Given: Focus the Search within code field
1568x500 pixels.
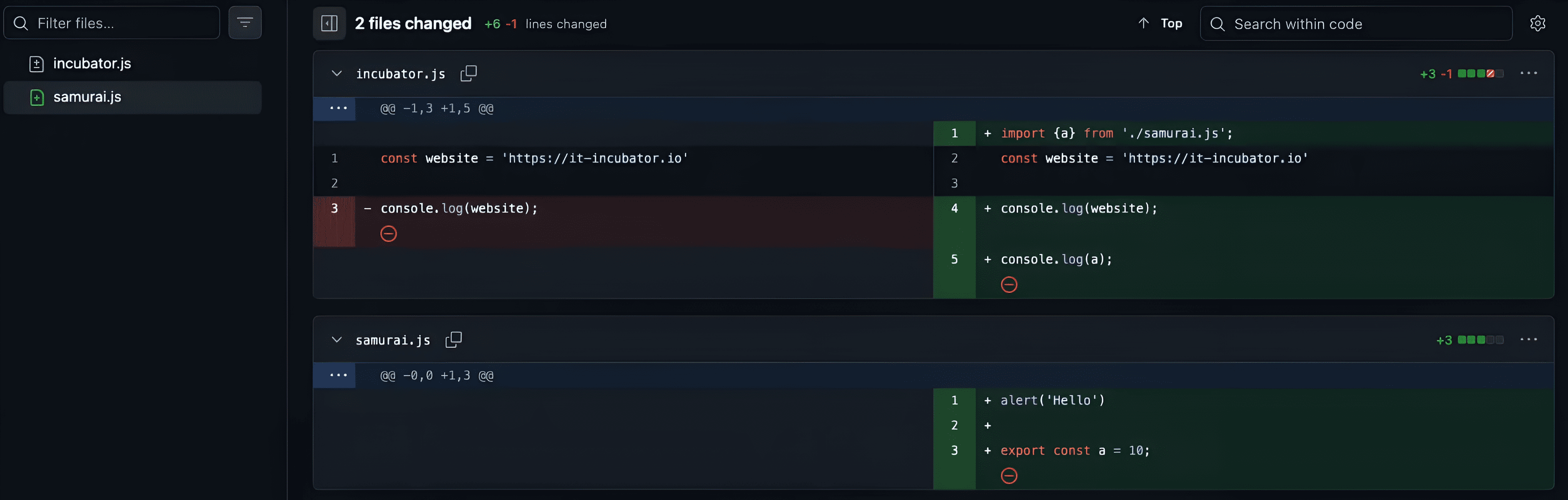Looking at the screenshot, I should 1364,24.
